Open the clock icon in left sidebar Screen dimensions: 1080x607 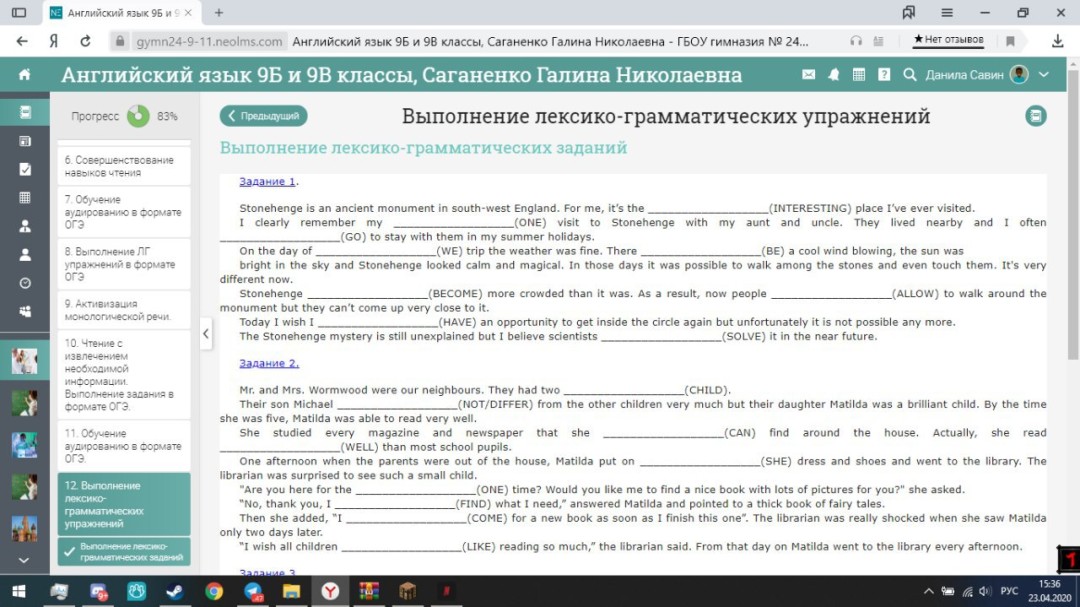[25, 283]
